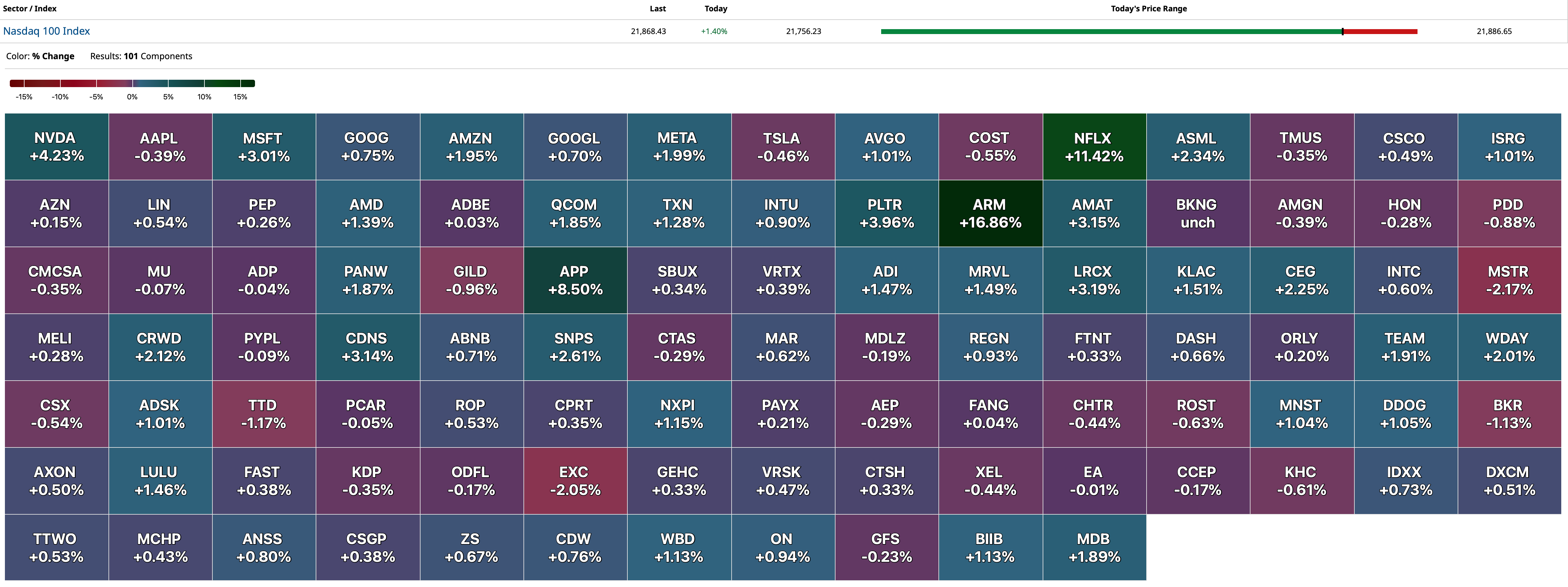Image resolution: width=1568 pixels, height=587 pixels.
Task: Open the MDB +1.89% tile
Action: 1094,547
